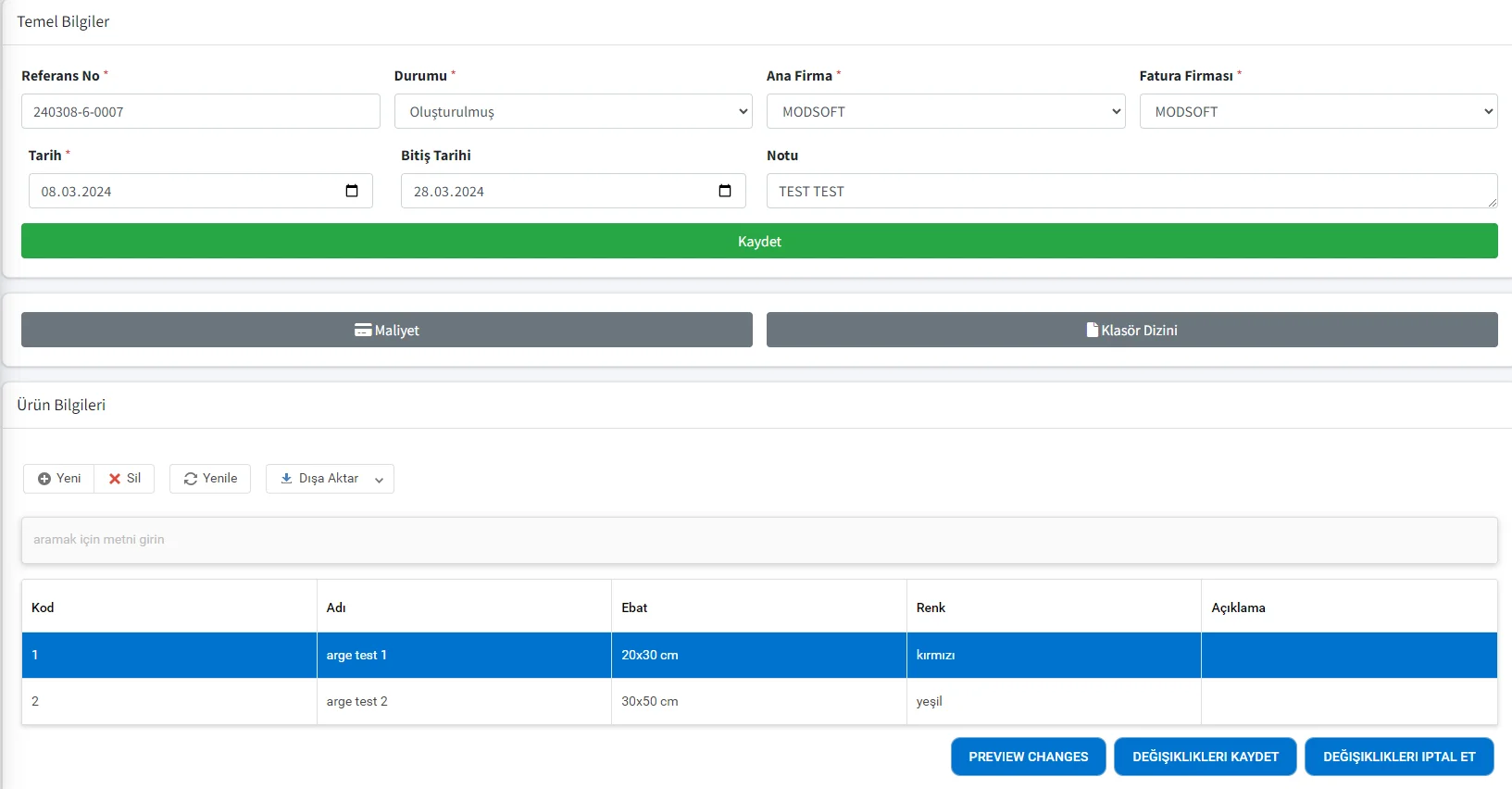Click the Yeni button with plus icon
This screenshot has height=789, width=1512.
click(x=59, y=479)
